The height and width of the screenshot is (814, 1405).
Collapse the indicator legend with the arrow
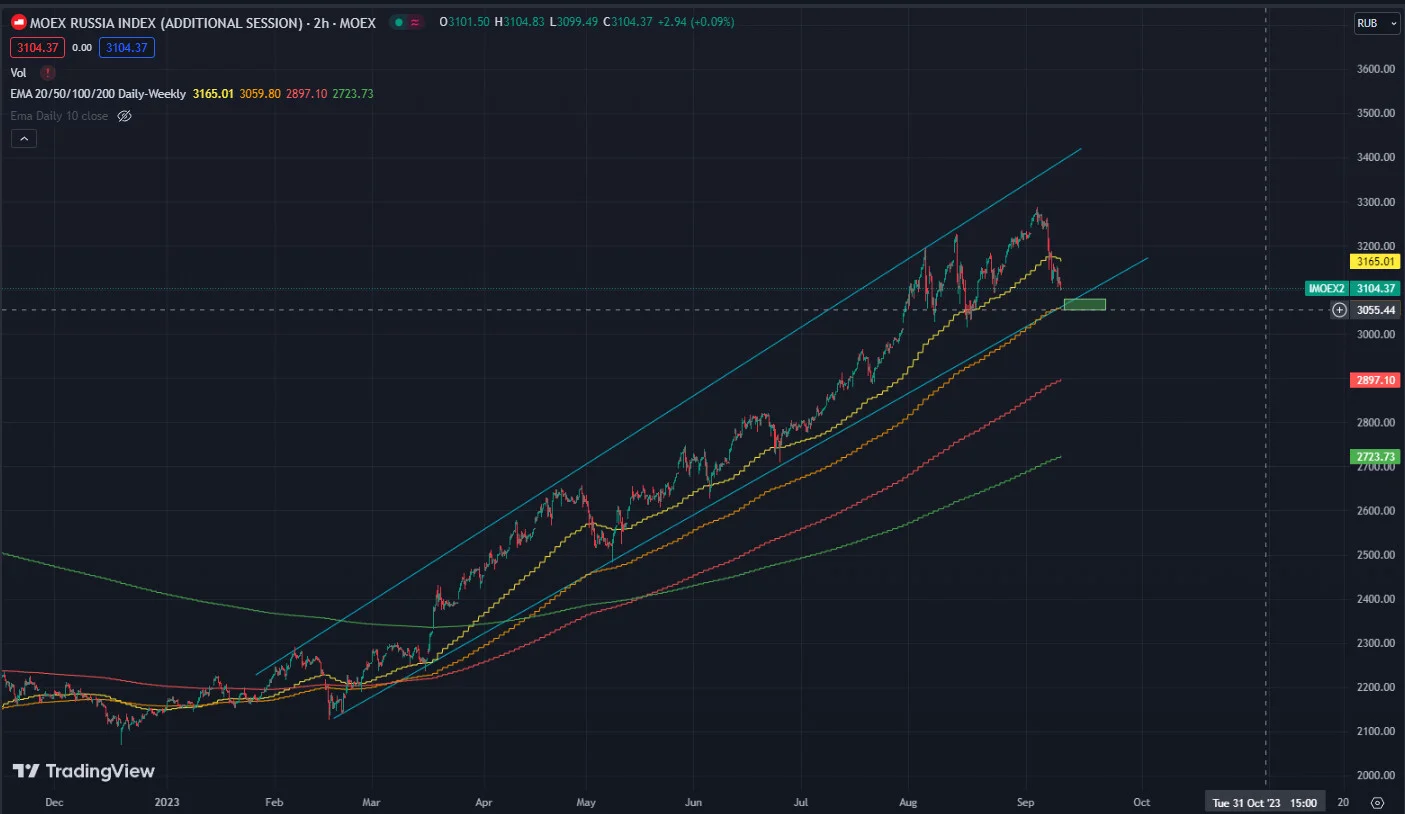(x=23, y=139)
